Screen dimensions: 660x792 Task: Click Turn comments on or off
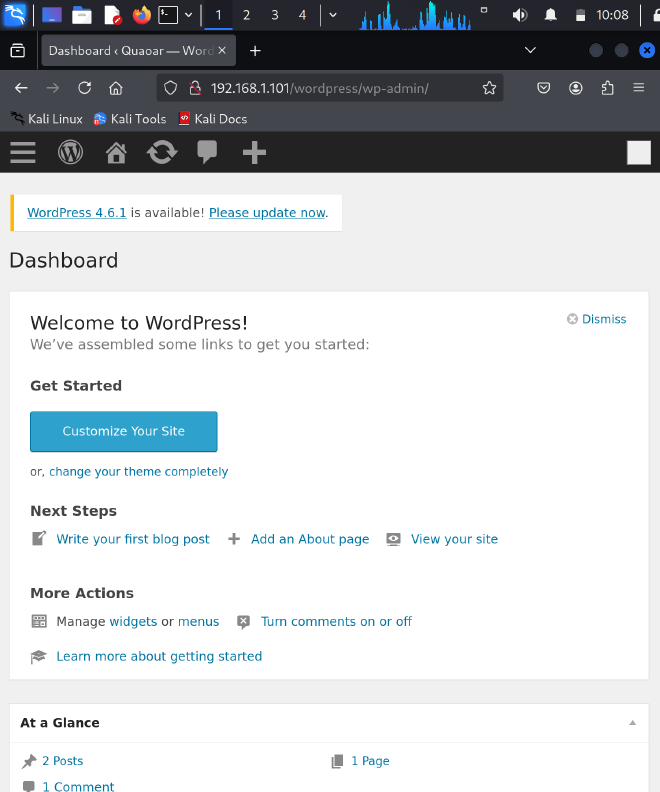336,621
